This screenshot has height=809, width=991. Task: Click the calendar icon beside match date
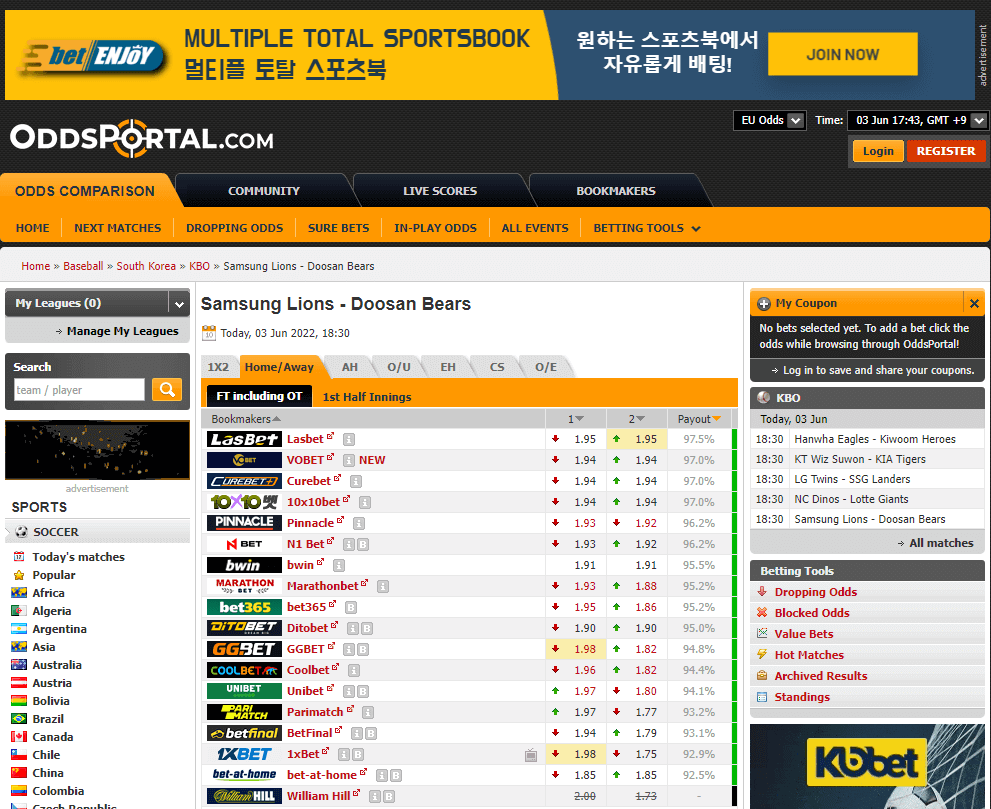(x=209, y=332)
